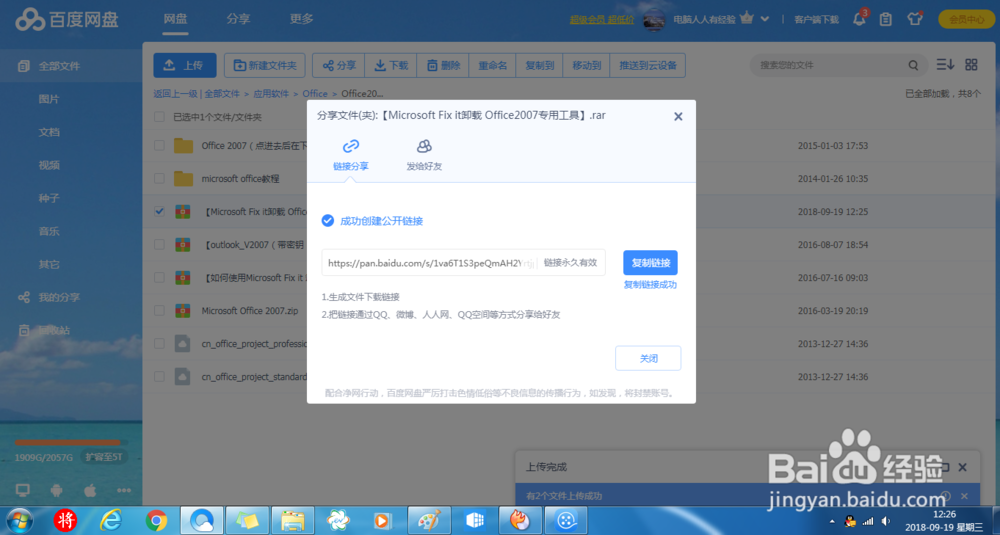Click the 关闭 button in dialog
This screenshot has height=535, width=1000.
point(648,358)
